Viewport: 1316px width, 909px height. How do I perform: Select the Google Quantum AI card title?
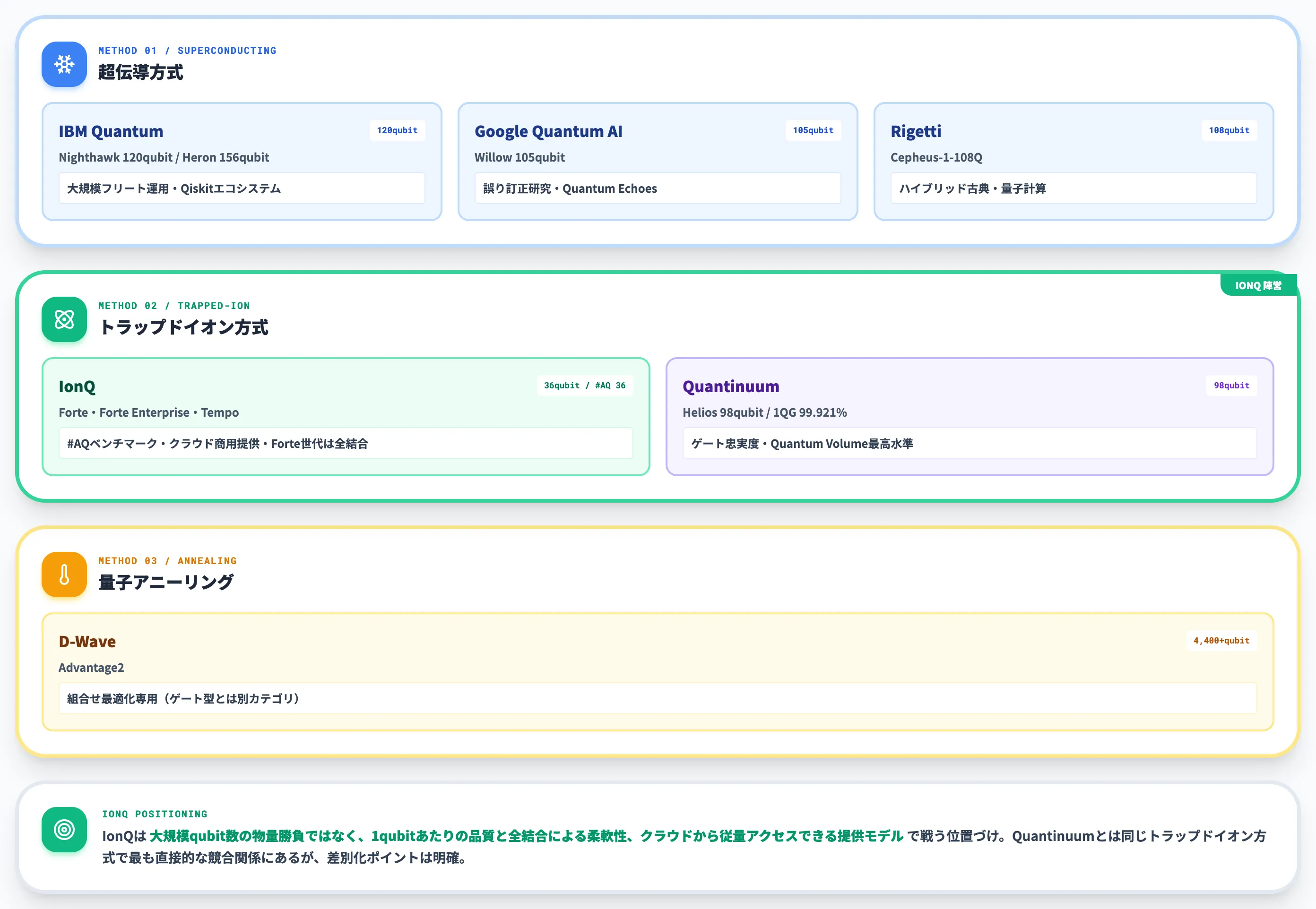click(x=549, y=131)
